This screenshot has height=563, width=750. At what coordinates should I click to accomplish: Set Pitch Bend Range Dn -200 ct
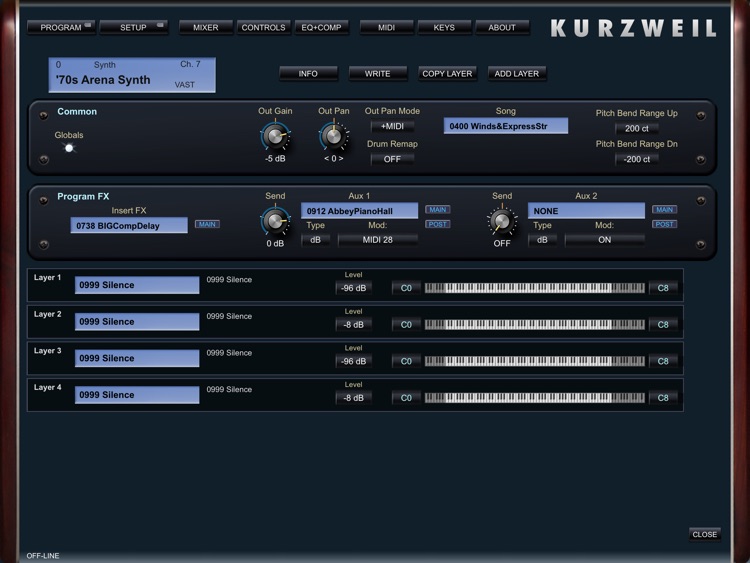coord(637,159)
